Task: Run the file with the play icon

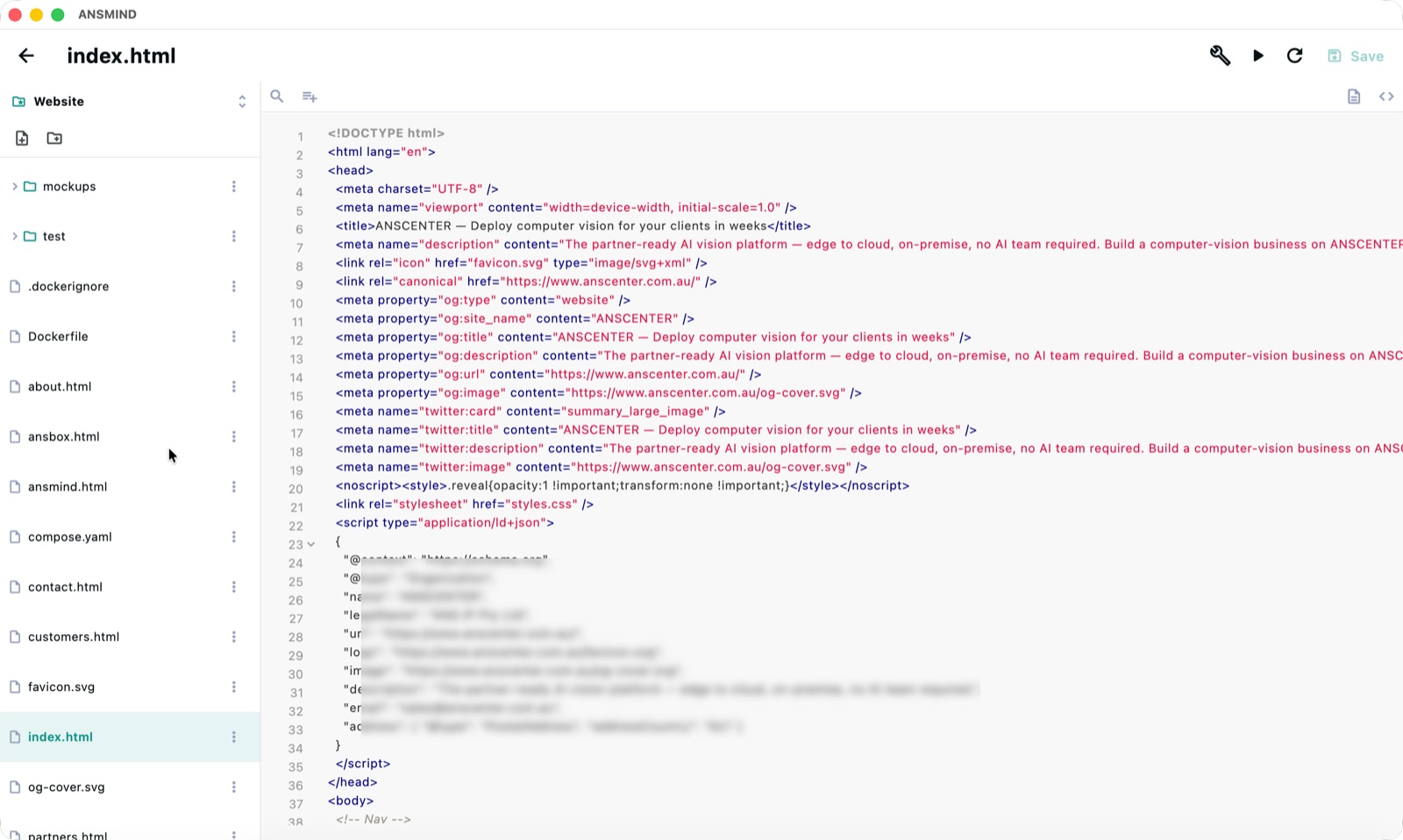Action: (x=1258, y=56)
